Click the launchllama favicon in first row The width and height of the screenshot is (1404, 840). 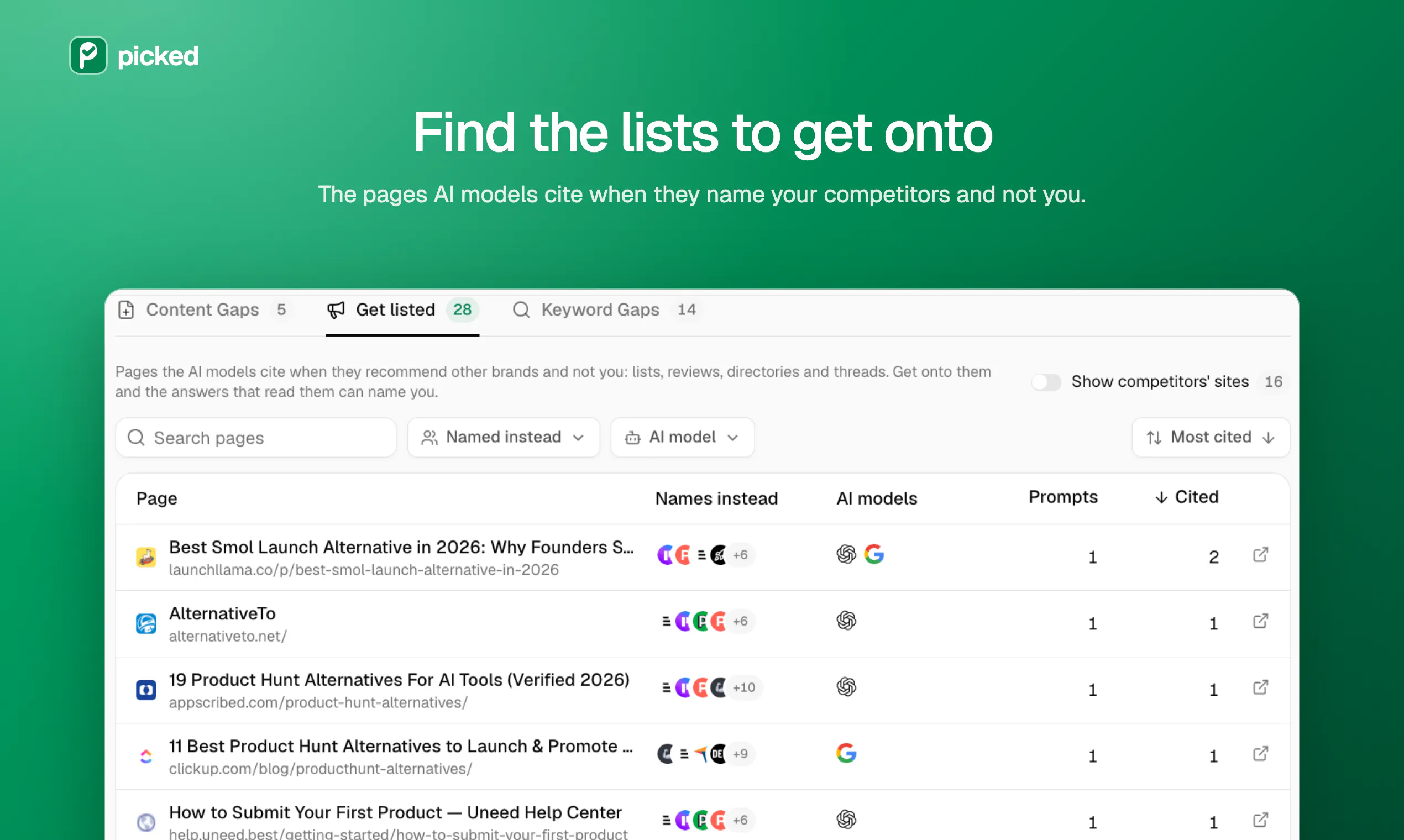click(x=146, y=557)
